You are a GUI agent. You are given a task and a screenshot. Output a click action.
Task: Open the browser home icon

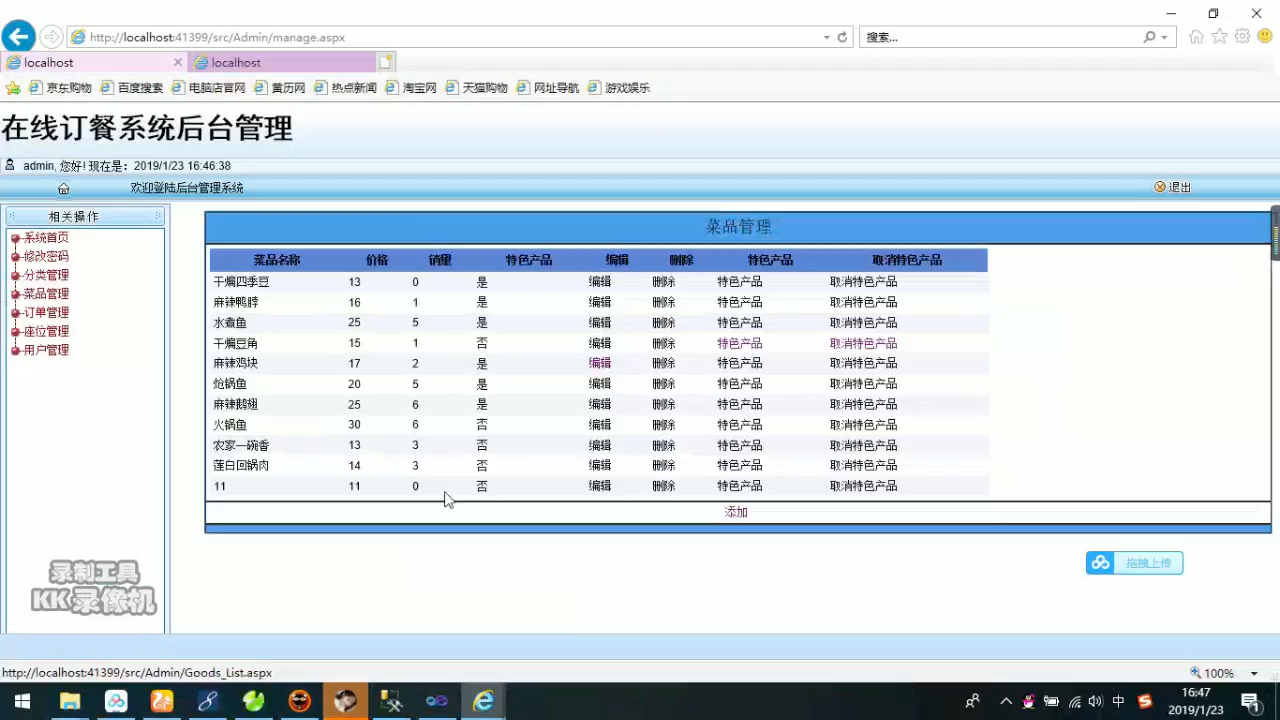click(x=1196, y=37)
